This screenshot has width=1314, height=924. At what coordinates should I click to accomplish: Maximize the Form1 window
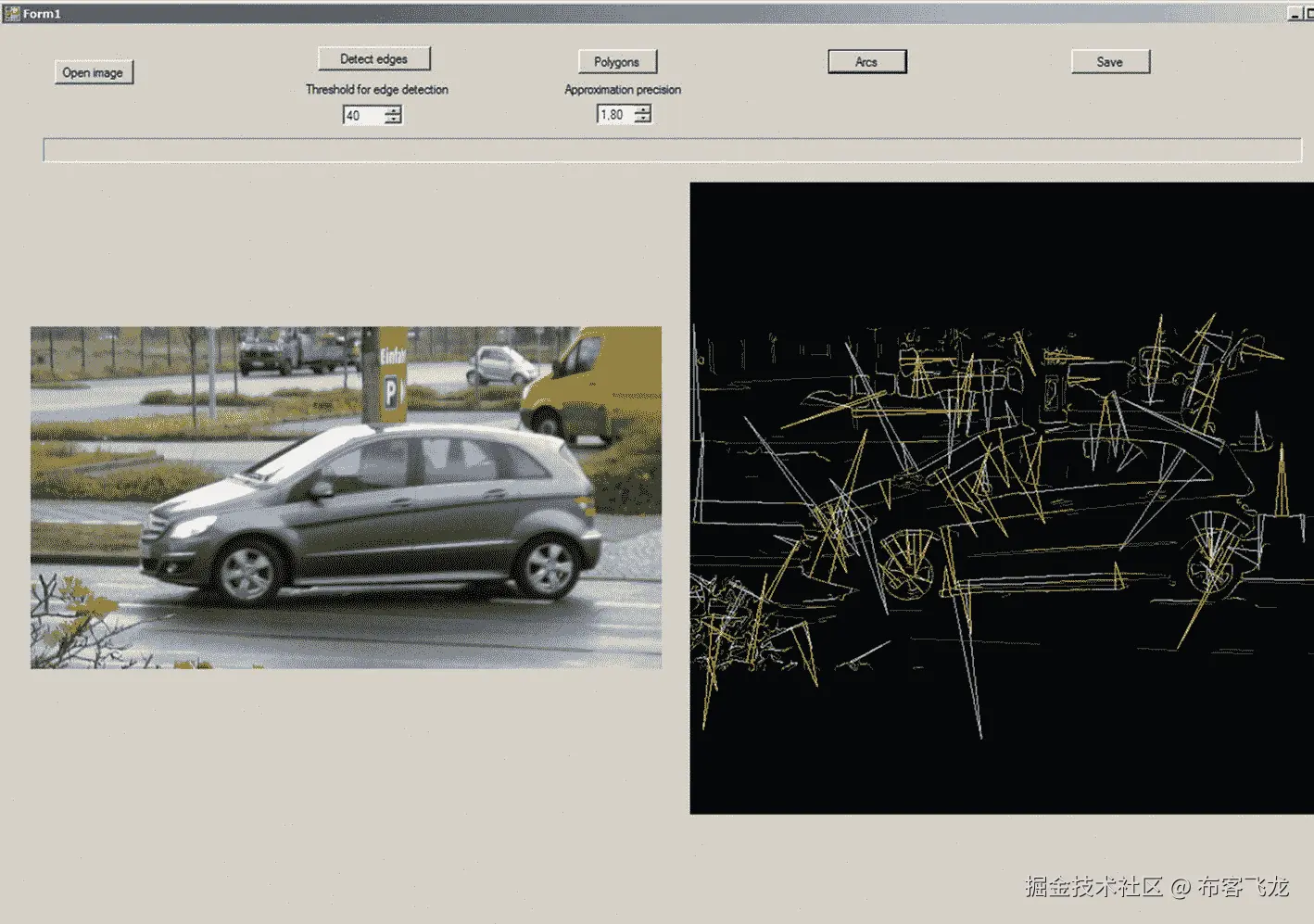pos(1309,12)
